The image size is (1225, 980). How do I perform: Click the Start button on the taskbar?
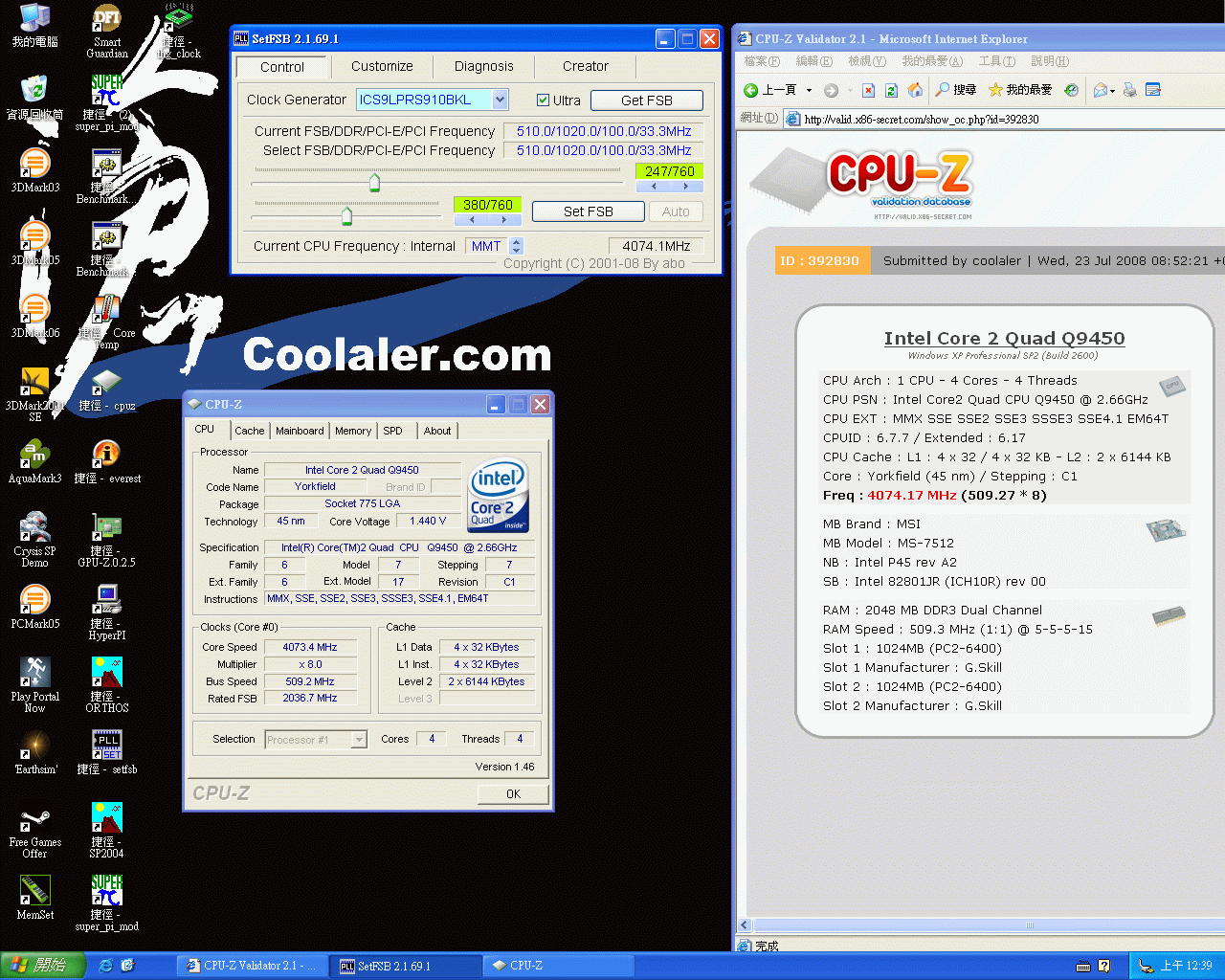(x=42, y=966)
